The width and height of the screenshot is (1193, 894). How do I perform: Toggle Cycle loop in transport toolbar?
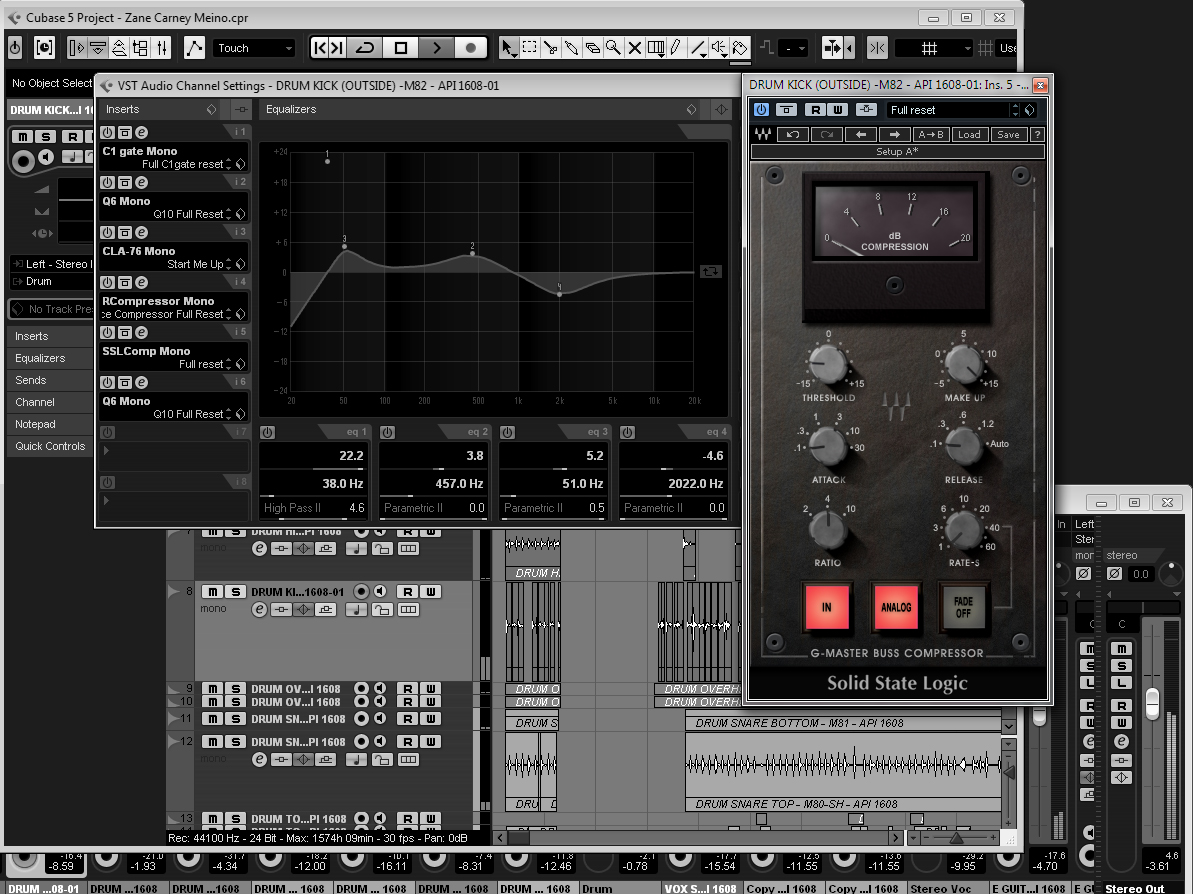(x=365, y=48)
